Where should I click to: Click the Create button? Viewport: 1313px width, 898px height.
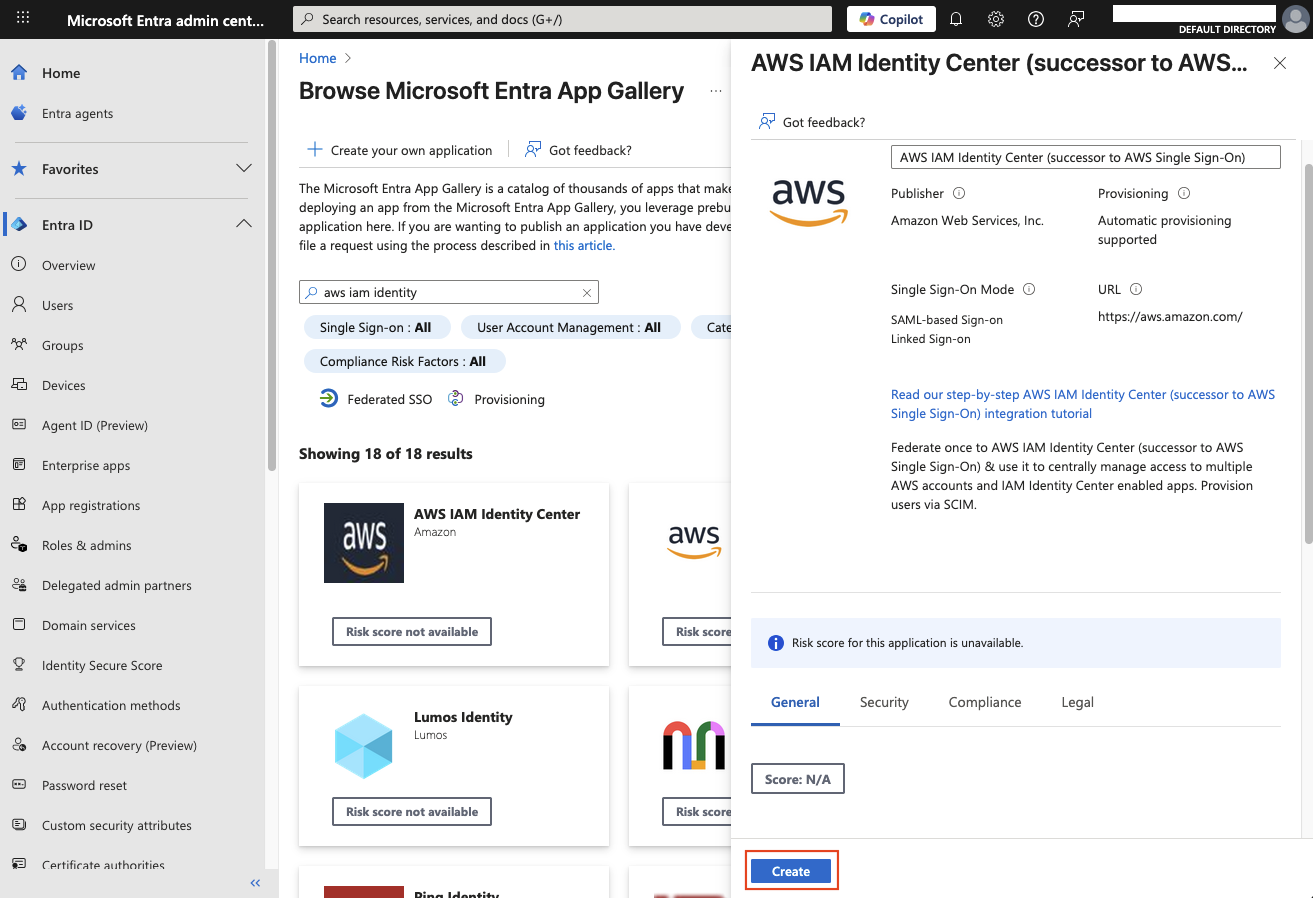pos(791,871)
